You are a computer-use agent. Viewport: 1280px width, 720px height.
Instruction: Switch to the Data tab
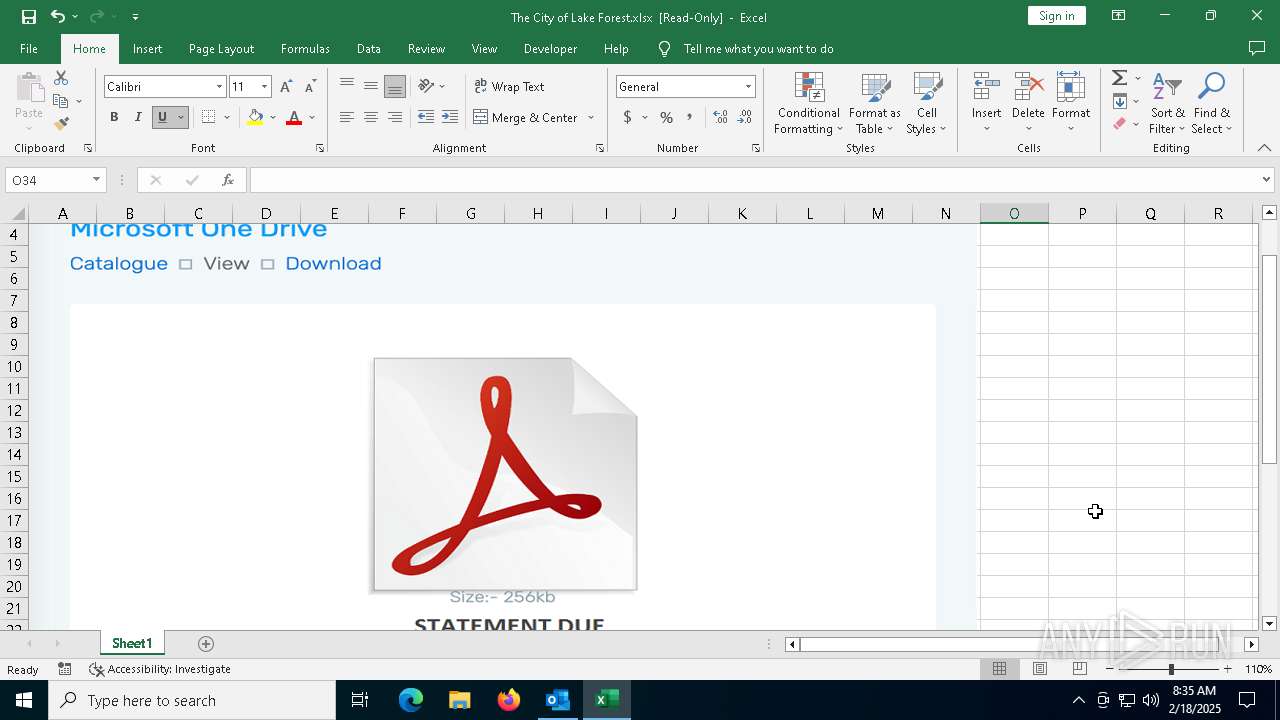(x=369, y=48)
